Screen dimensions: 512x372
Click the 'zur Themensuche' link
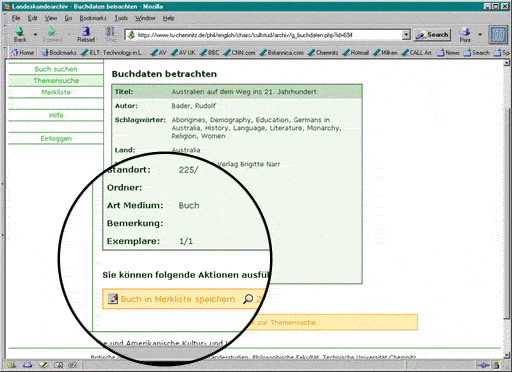click(x=287, y=323)
